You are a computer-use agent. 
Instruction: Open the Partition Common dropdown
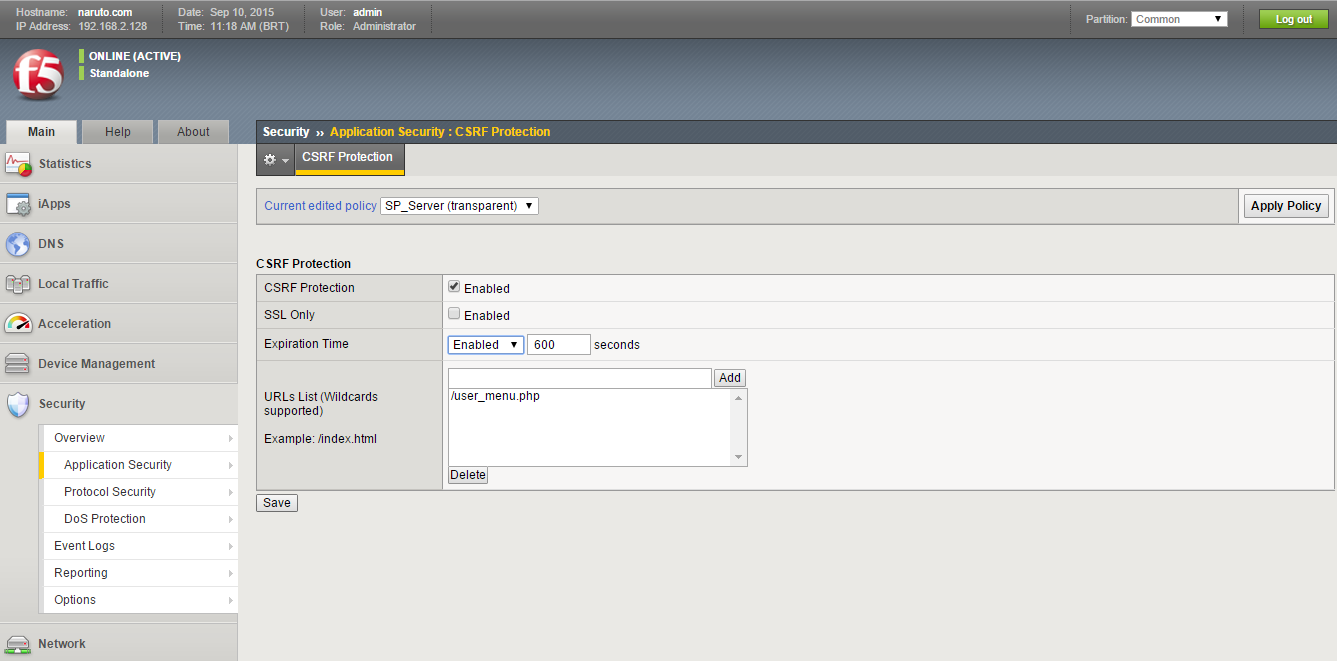pyautogui.click(x=1179, y=19)
